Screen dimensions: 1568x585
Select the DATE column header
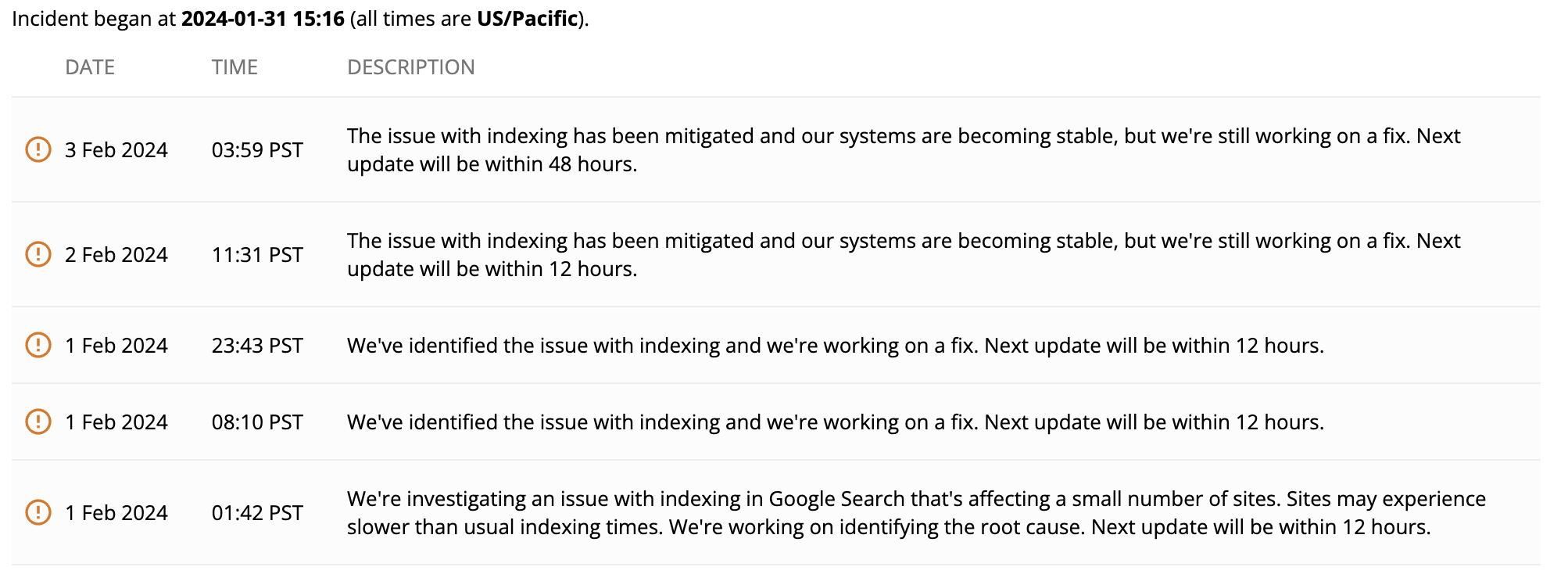pos(90,67)
